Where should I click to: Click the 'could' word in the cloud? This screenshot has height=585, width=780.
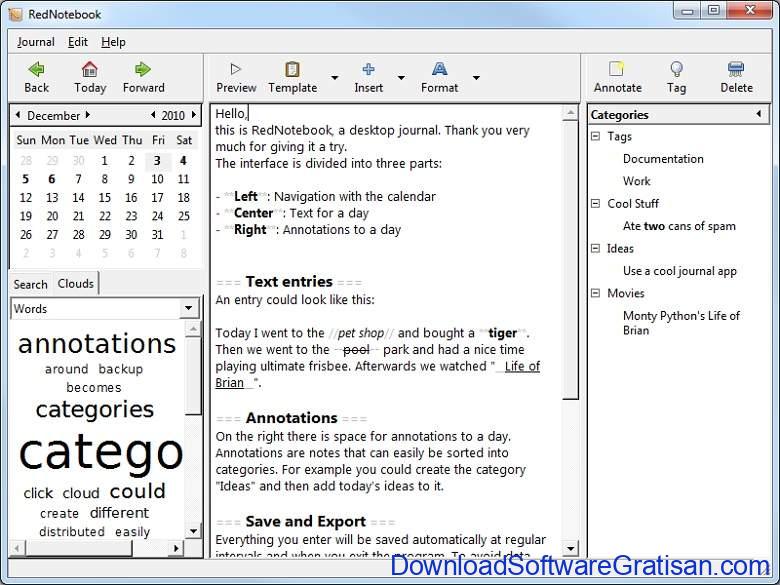(x=137, y=491)
